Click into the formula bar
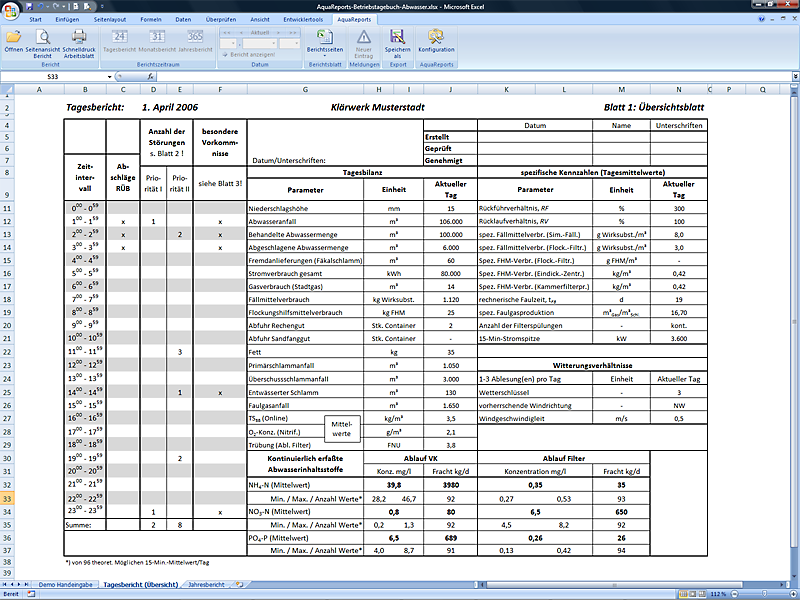Image resolution: width=800 pixels, height=600 pixels. pyautogui.click(x=473, y=77)
